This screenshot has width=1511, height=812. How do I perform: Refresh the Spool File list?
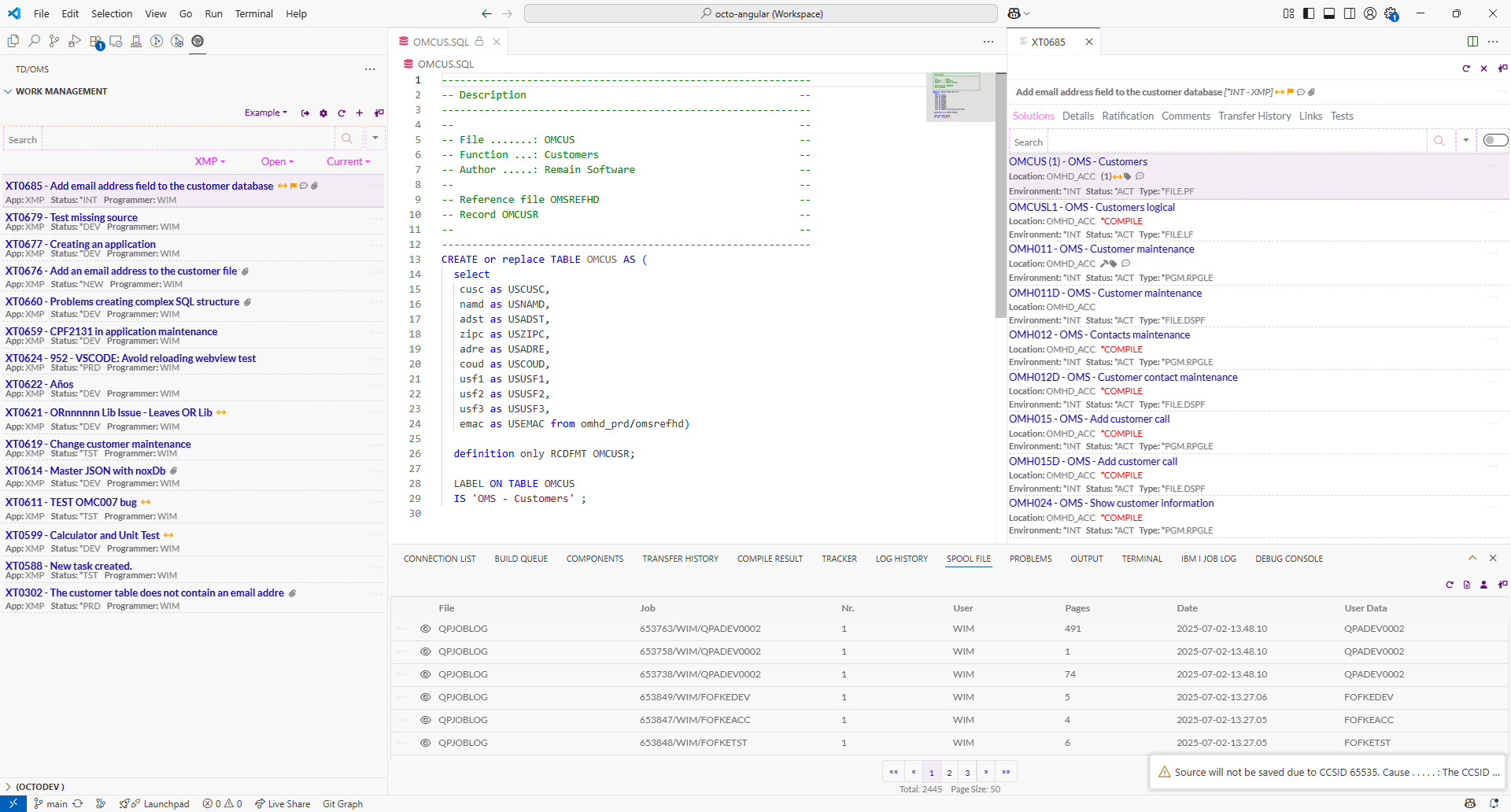(x=1450, y=585)
